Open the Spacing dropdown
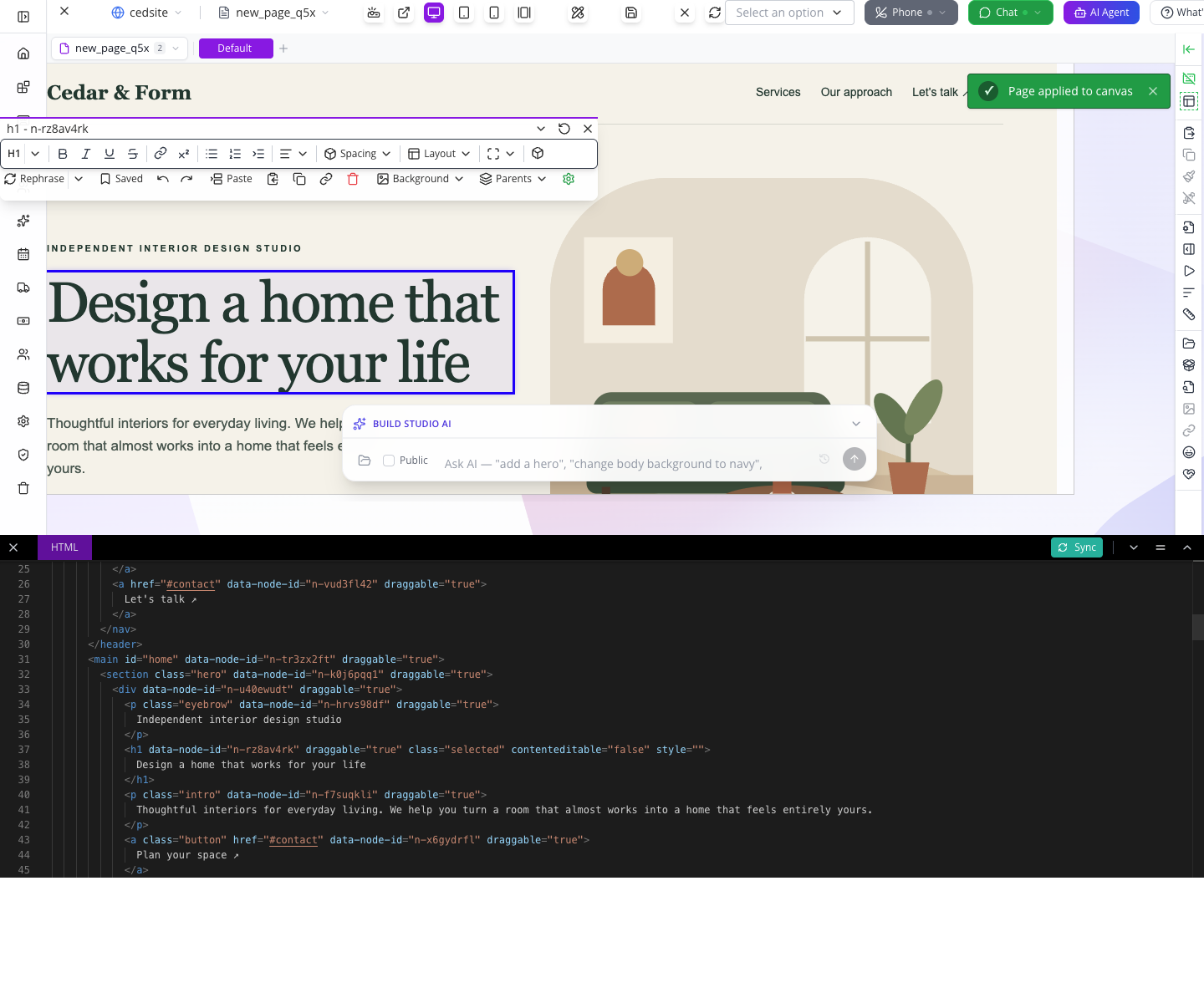The image size is (1204, 1003). (x=358, y=154)
